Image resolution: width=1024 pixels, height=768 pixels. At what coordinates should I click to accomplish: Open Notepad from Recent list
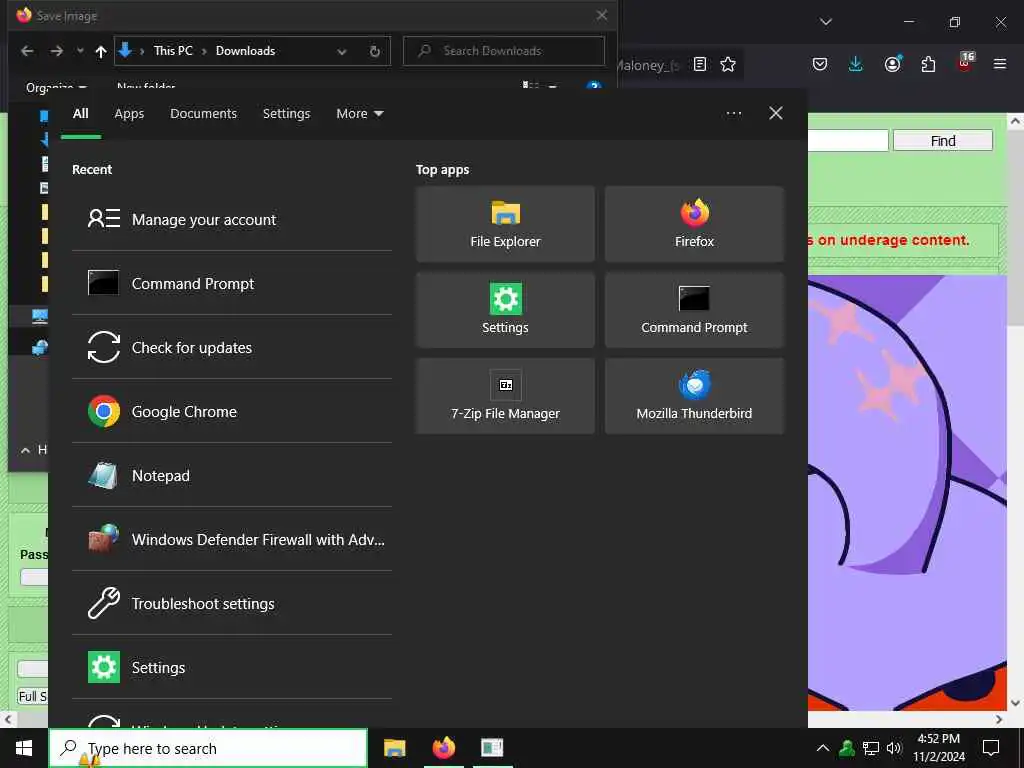(x=232, y=475)
